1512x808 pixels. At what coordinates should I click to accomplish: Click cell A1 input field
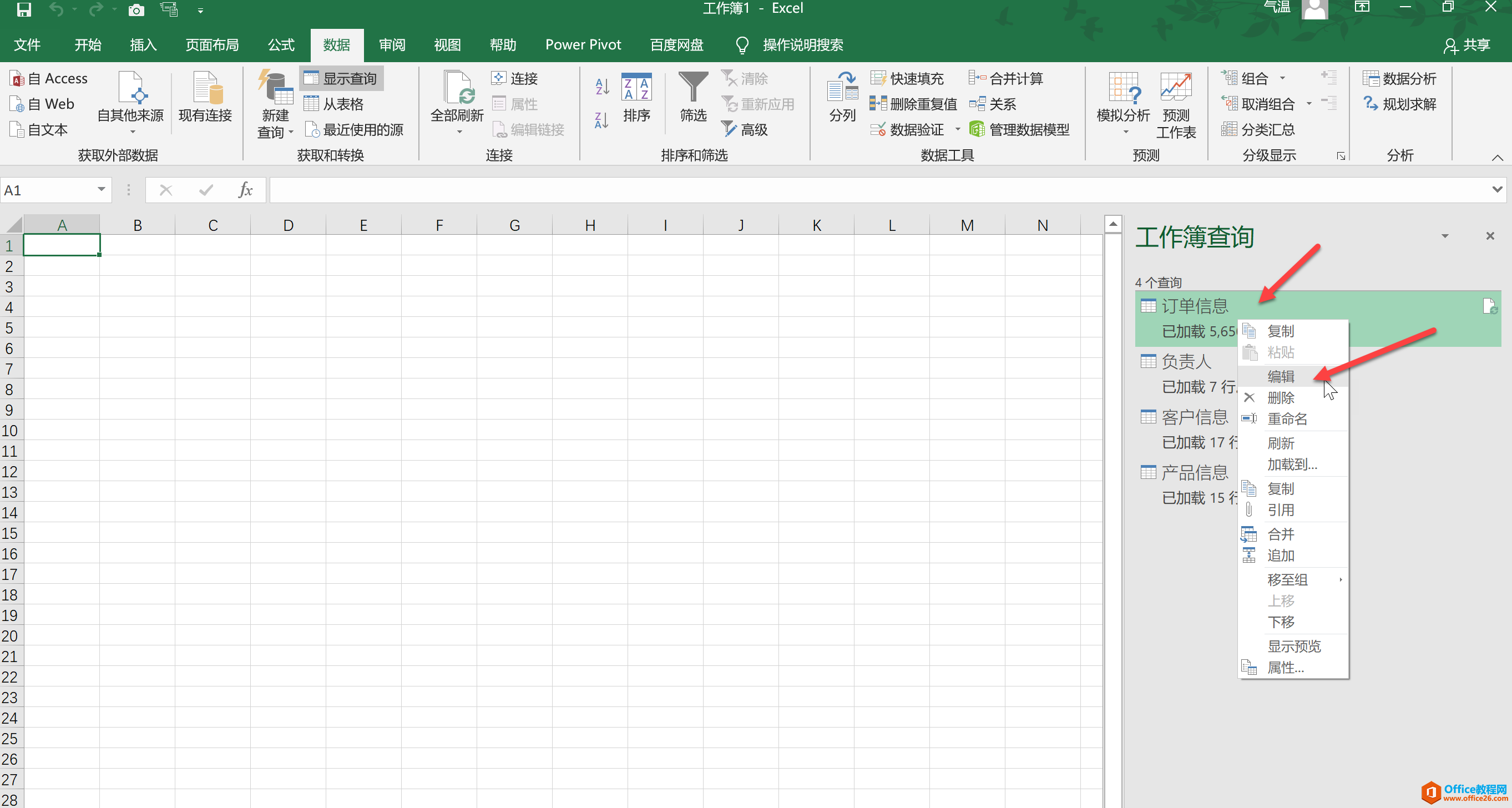(63, 244)
